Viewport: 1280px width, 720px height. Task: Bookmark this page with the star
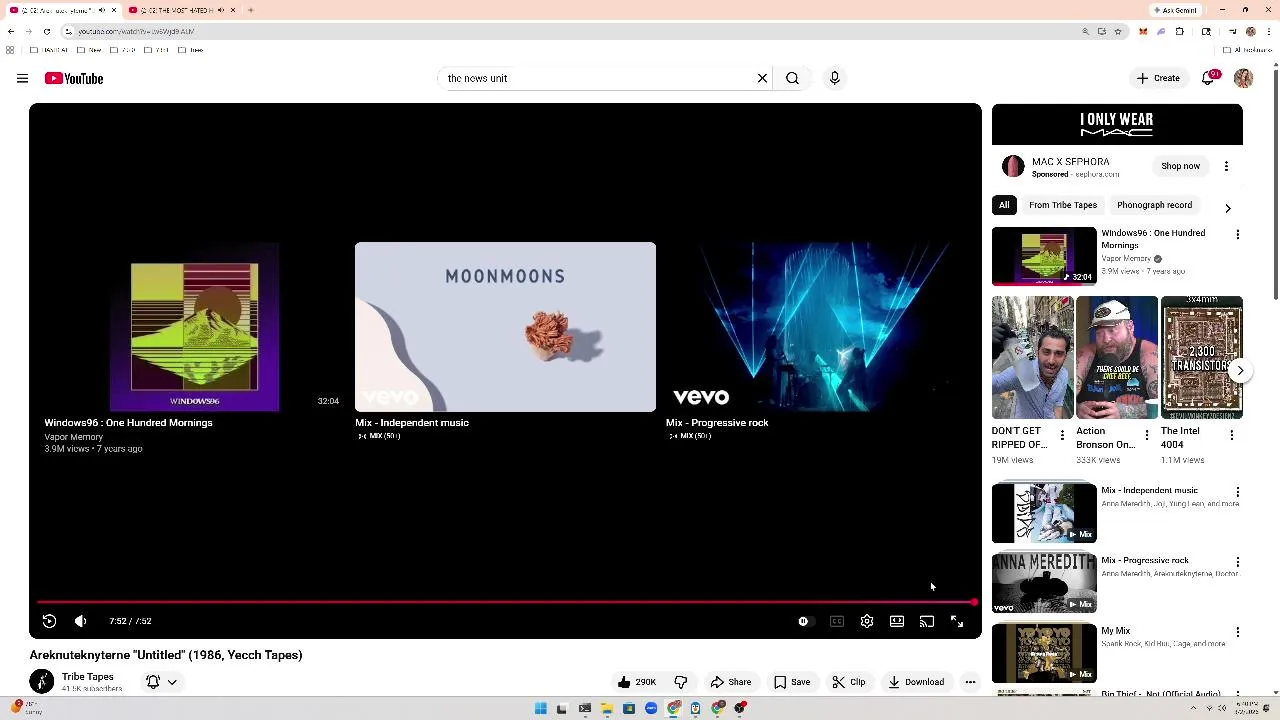[x=1117, y=31]
